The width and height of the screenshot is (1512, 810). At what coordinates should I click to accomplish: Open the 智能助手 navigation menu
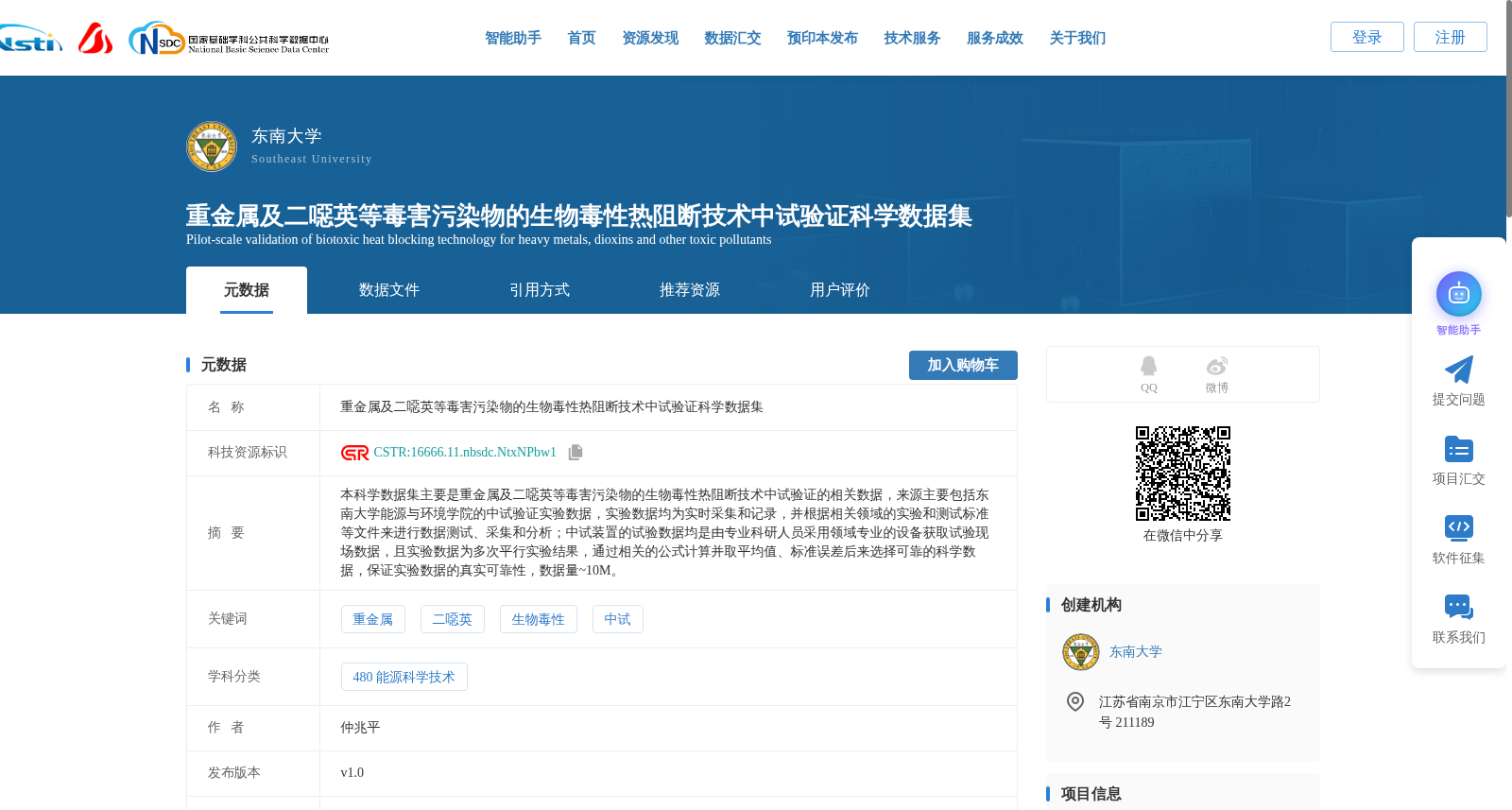513,38
